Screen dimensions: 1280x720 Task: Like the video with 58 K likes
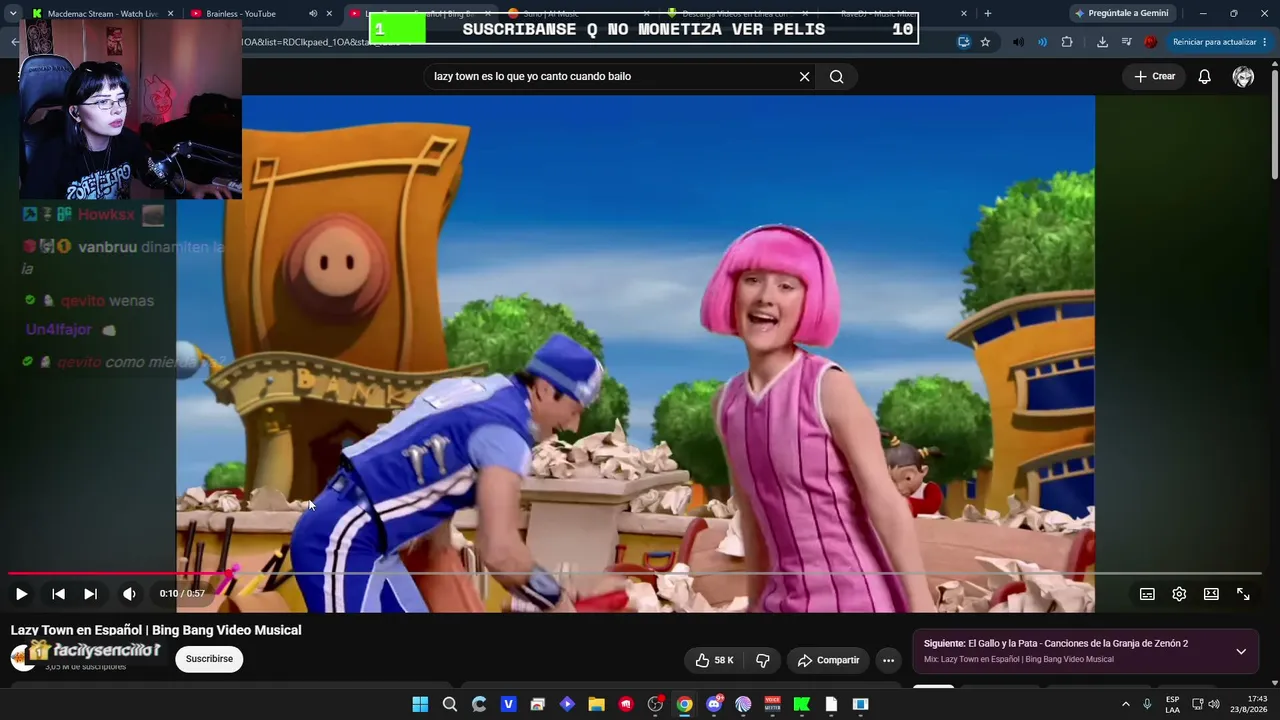coord(716,660)
